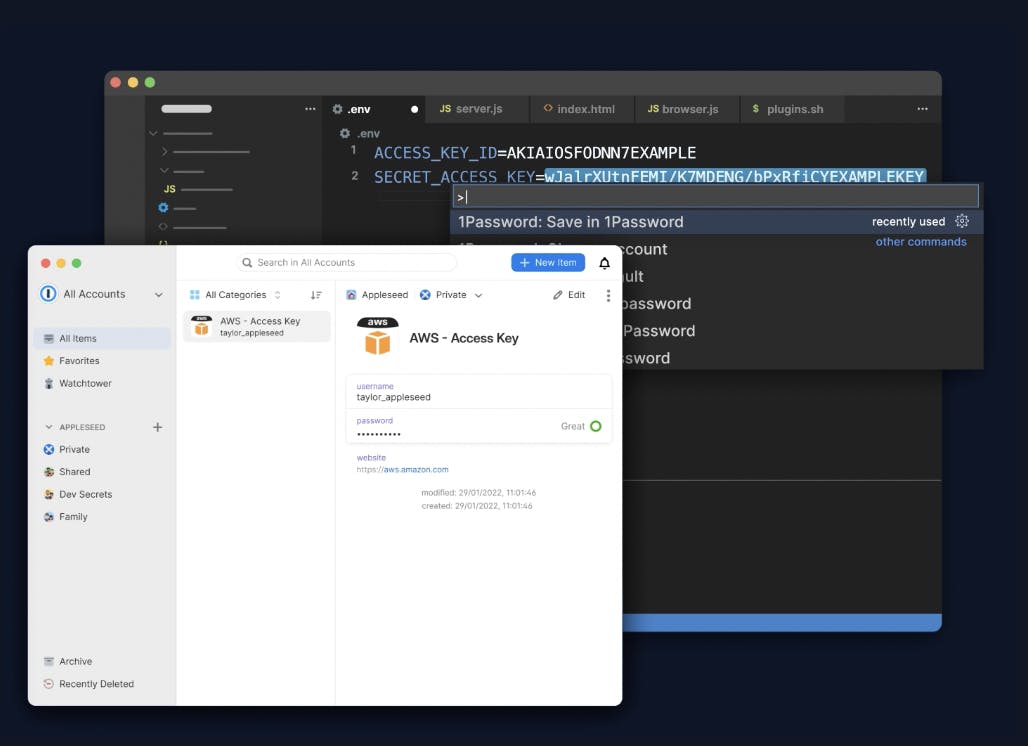The height and width of the screenshot is (746, 1028).
Task: Open the three-dot item options menu
Action: coord(608,295)
